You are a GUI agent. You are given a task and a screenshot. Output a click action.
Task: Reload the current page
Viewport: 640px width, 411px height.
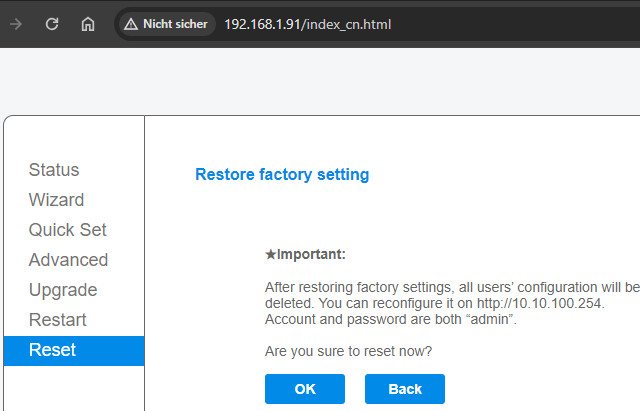click(52, 23)
